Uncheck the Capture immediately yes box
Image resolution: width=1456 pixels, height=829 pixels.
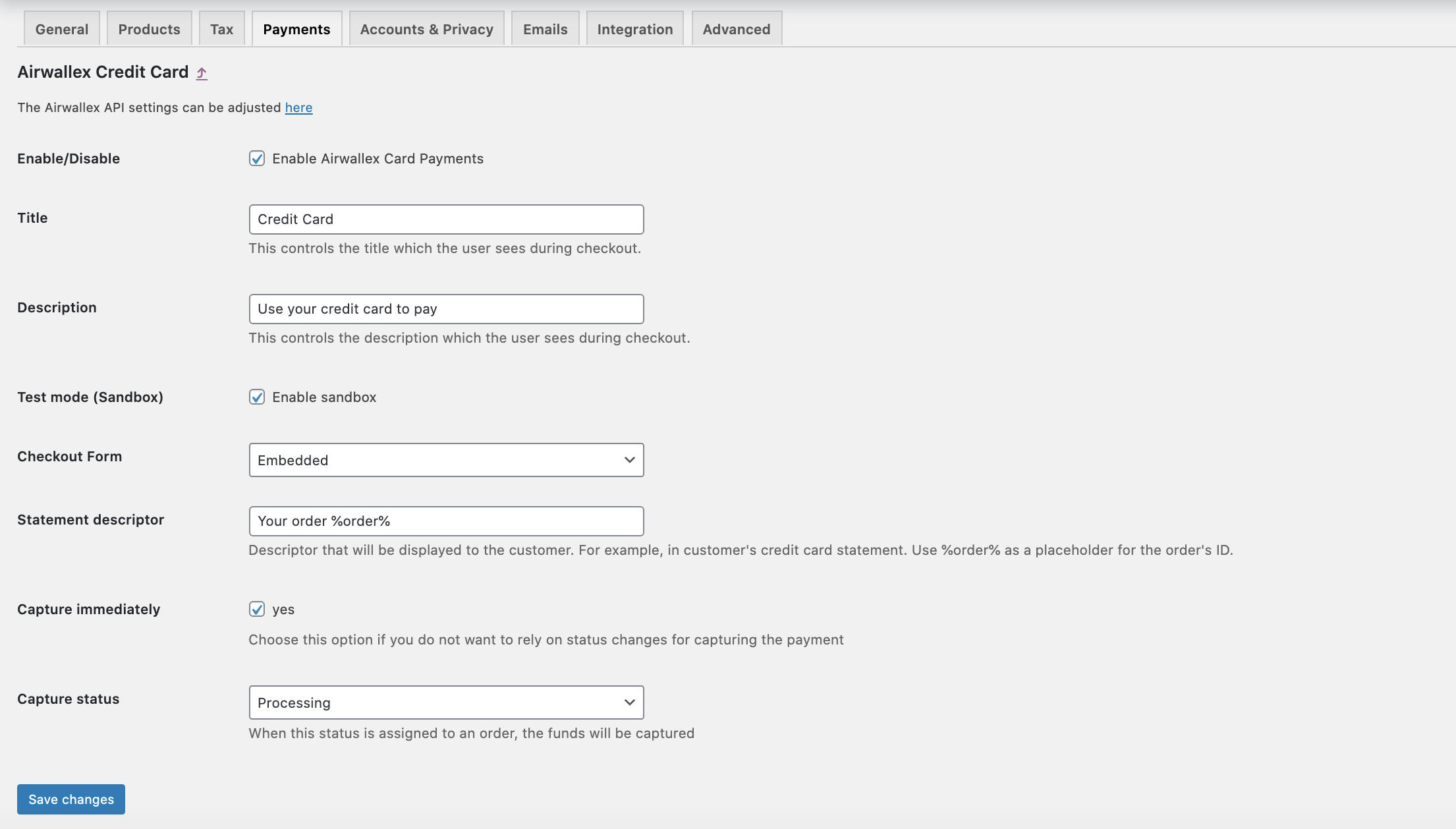pos(257,609)
